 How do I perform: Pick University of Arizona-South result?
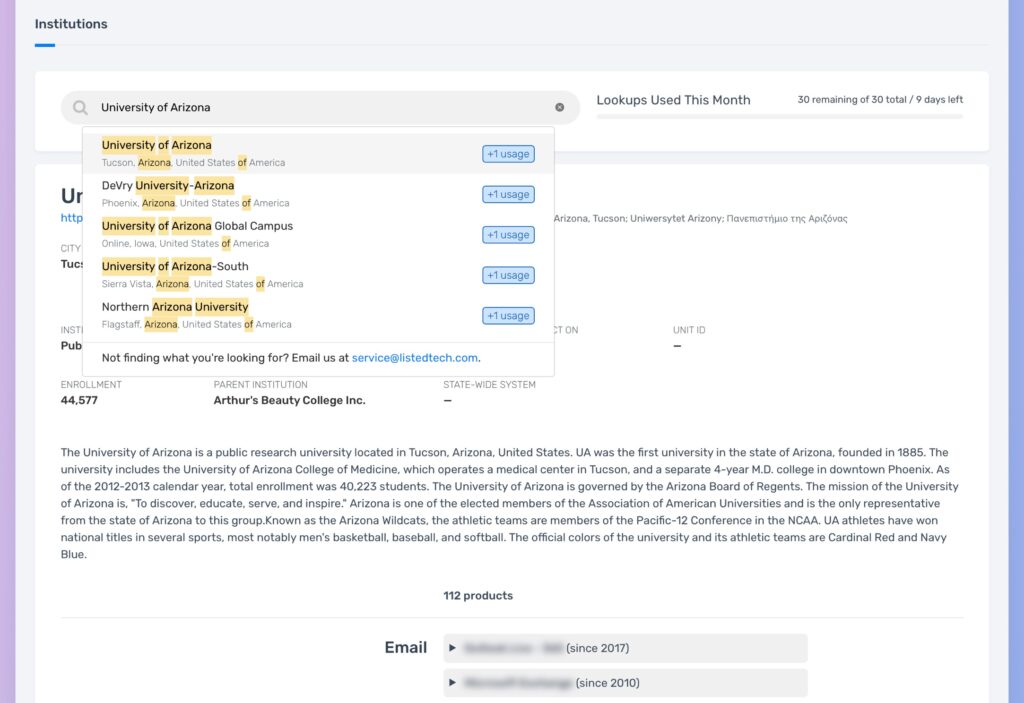tap(318, 275)
